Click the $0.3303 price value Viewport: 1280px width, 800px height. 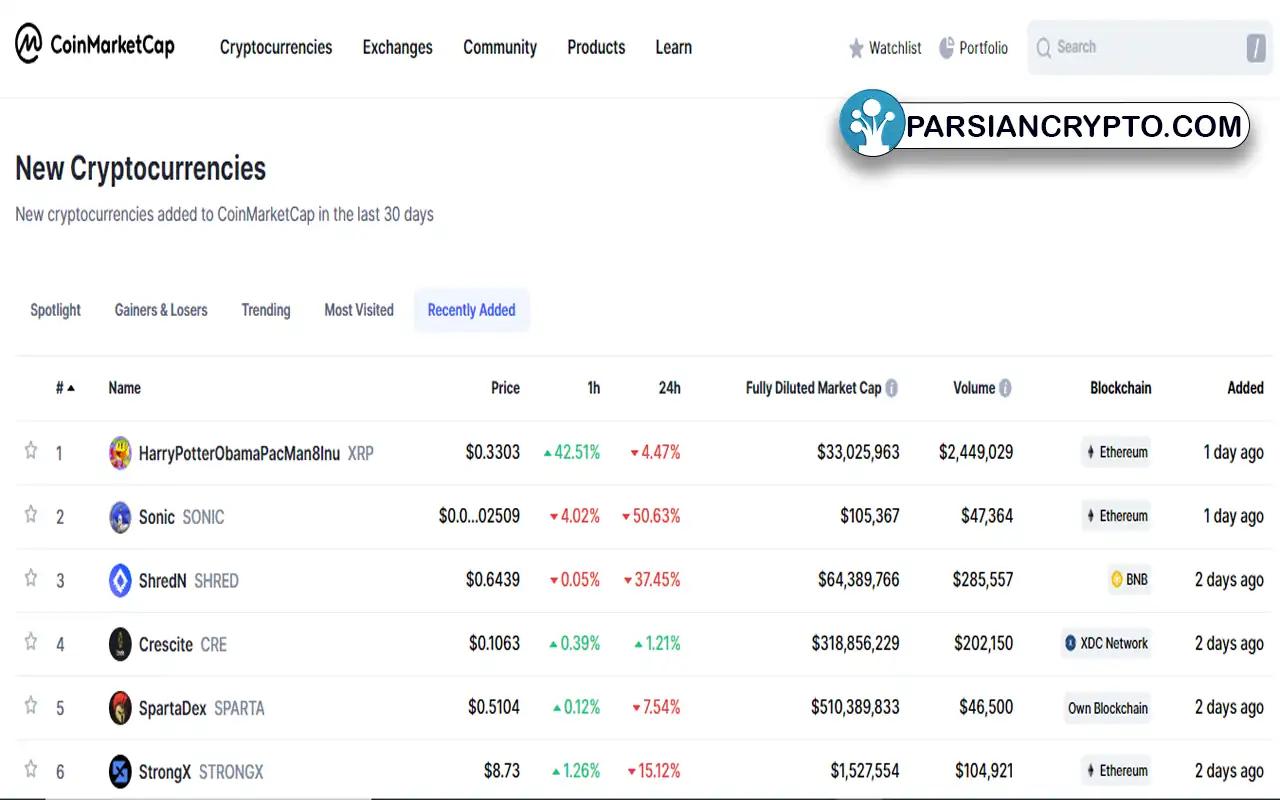click(493, 452)
